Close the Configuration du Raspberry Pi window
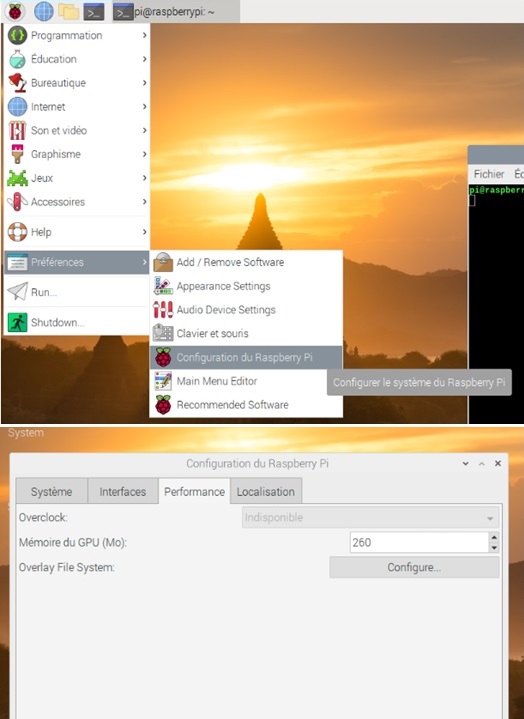The height and width of the screenshot is (719, 524). (x=498, y=464)
